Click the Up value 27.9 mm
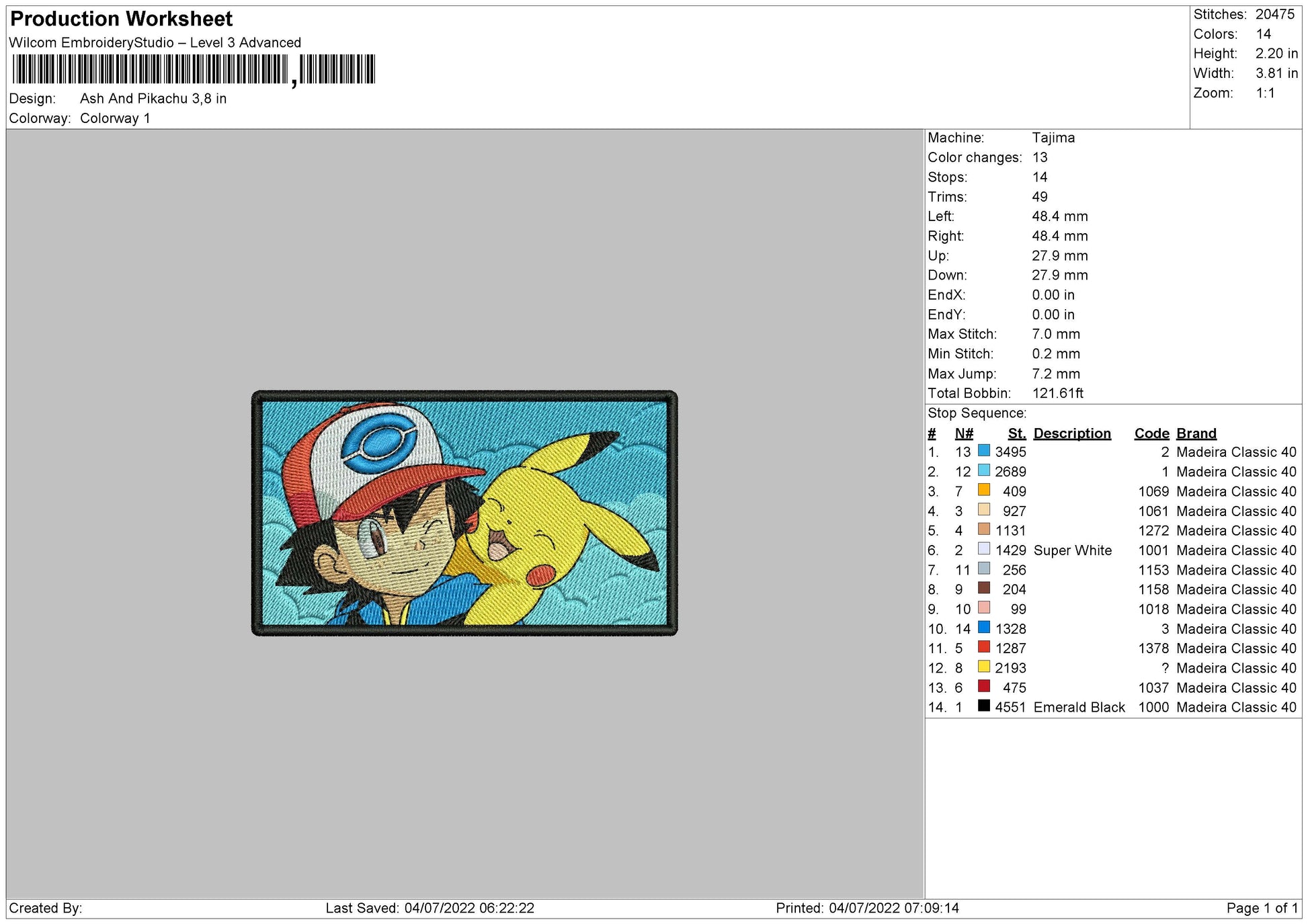Screen dimensions: 1308x924 [x=1060, y=256]
